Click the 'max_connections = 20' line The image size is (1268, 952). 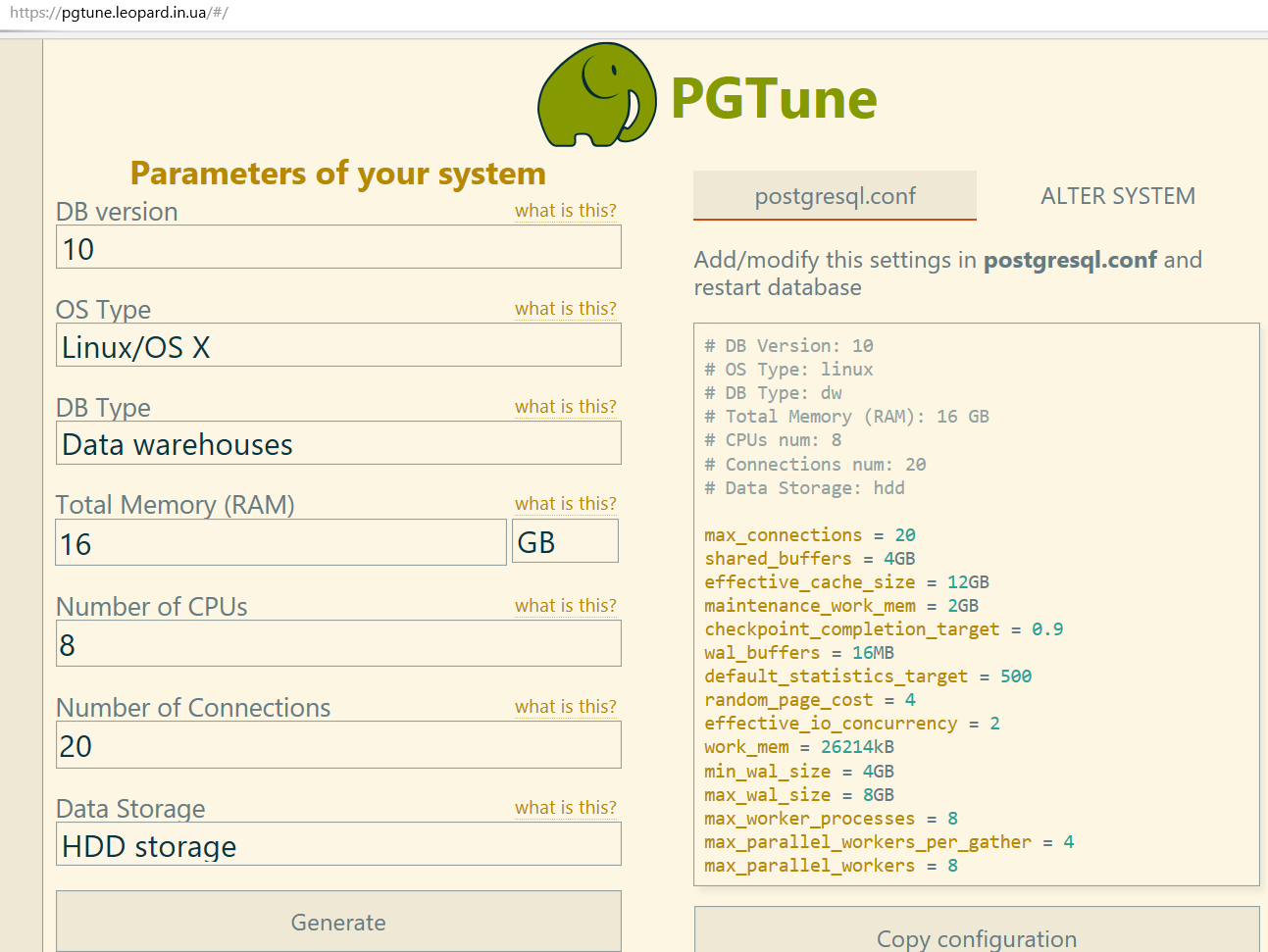[810, 535]
